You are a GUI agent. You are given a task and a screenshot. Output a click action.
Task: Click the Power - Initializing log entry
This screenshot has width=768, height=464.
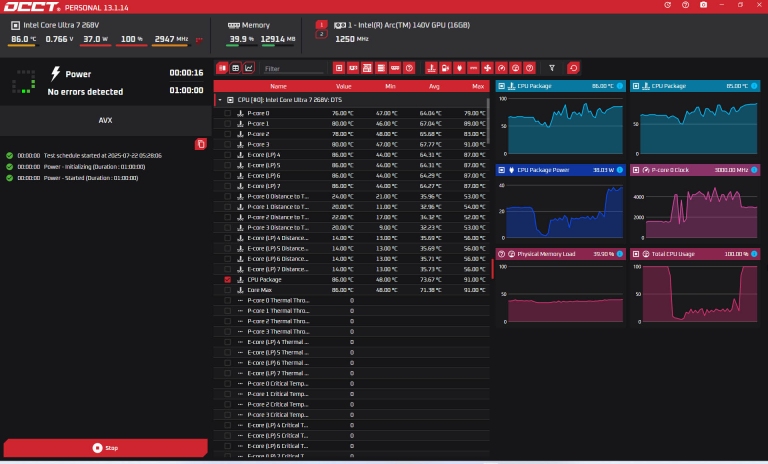[x=94, y=167]
